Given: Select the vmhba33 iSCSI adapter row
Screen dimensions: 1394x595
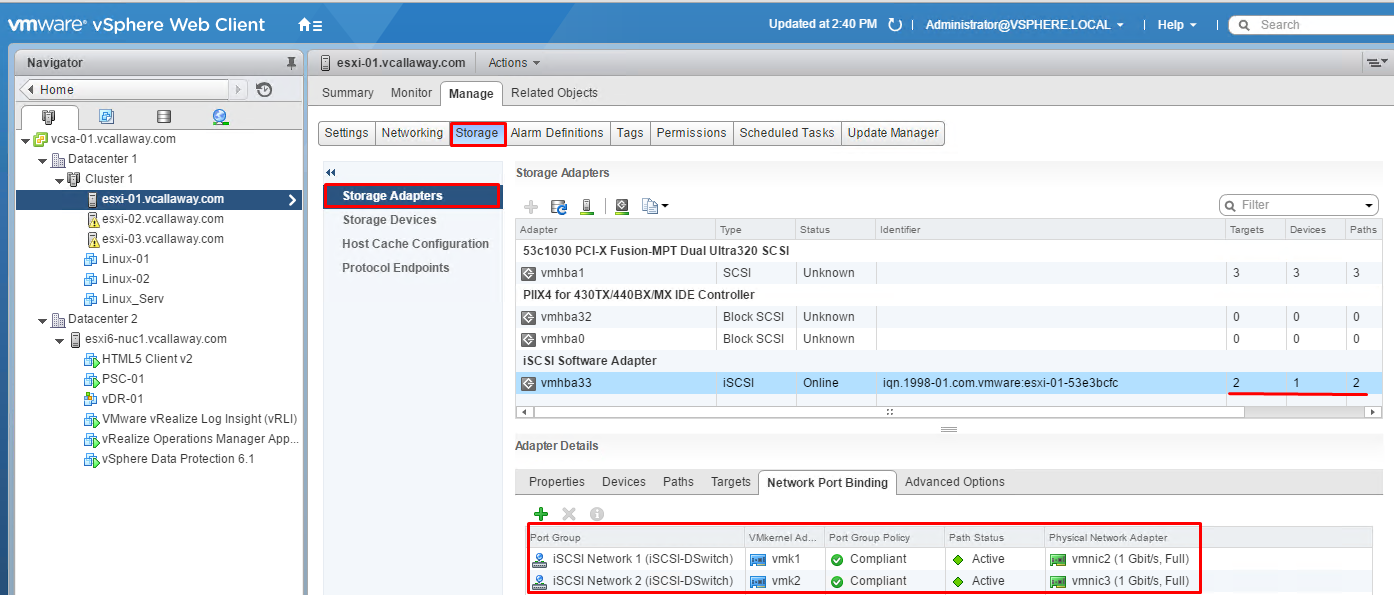Looking at the screenshot, I should (949, 383).
